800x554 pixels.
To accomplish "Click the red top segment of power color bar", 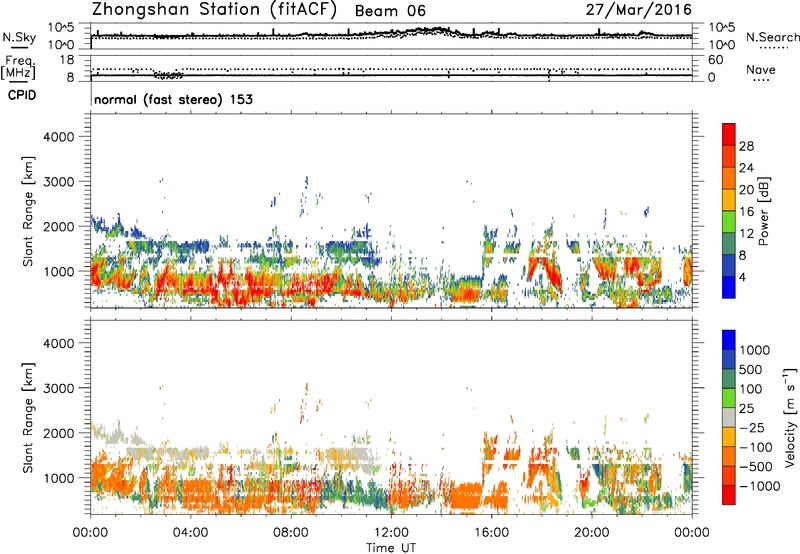I will [x=729, y=134].
